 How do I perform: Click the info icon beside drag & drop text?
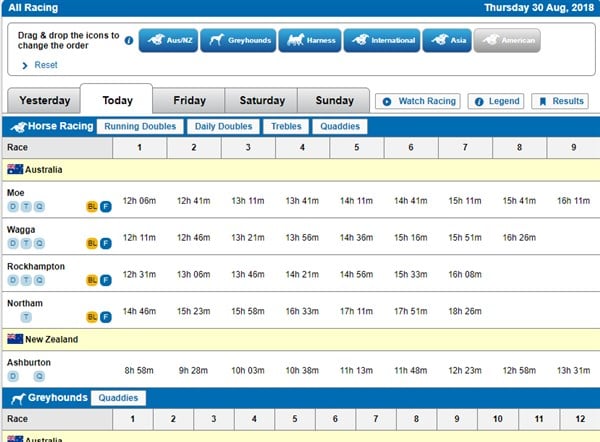point(129,40)
